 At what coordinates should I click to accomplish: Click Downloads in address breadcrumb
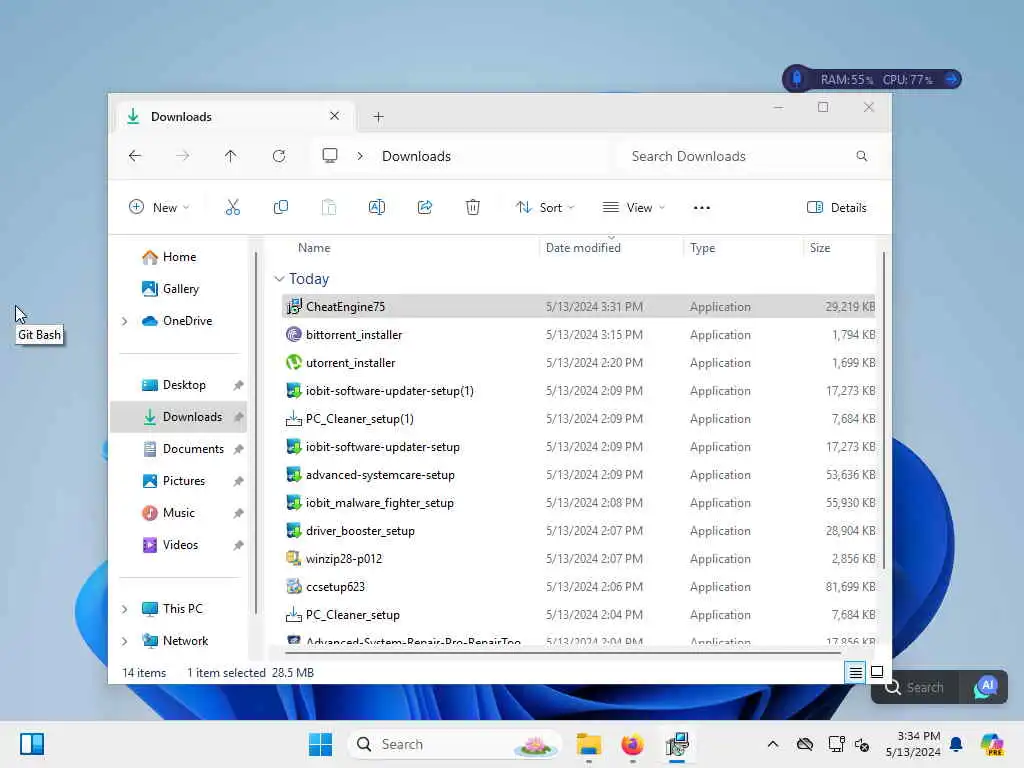(417, 156)
